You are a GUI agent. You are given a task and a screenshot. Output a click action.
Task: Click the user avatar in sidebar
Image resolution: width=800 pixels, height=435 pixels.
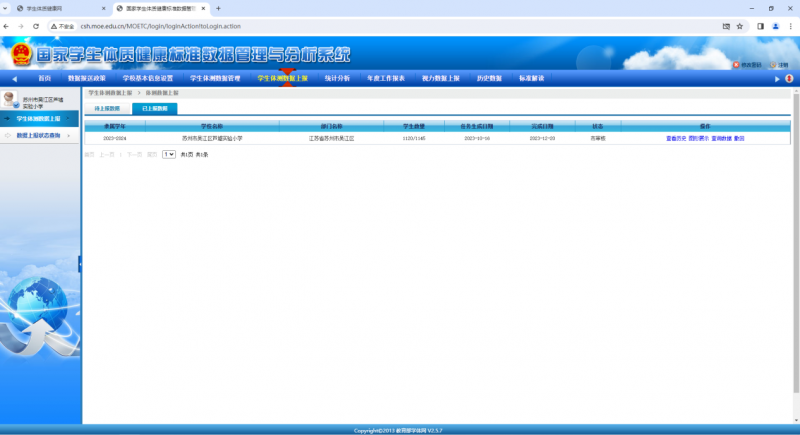pyautogui.click(x=10, y=100)
